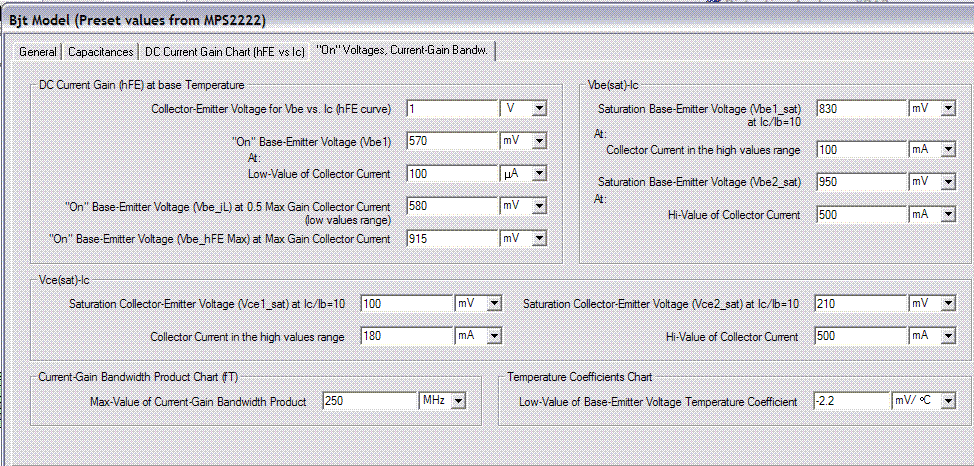Open MHz unit dropdown for Bandwidth Product

pos(458,402)
